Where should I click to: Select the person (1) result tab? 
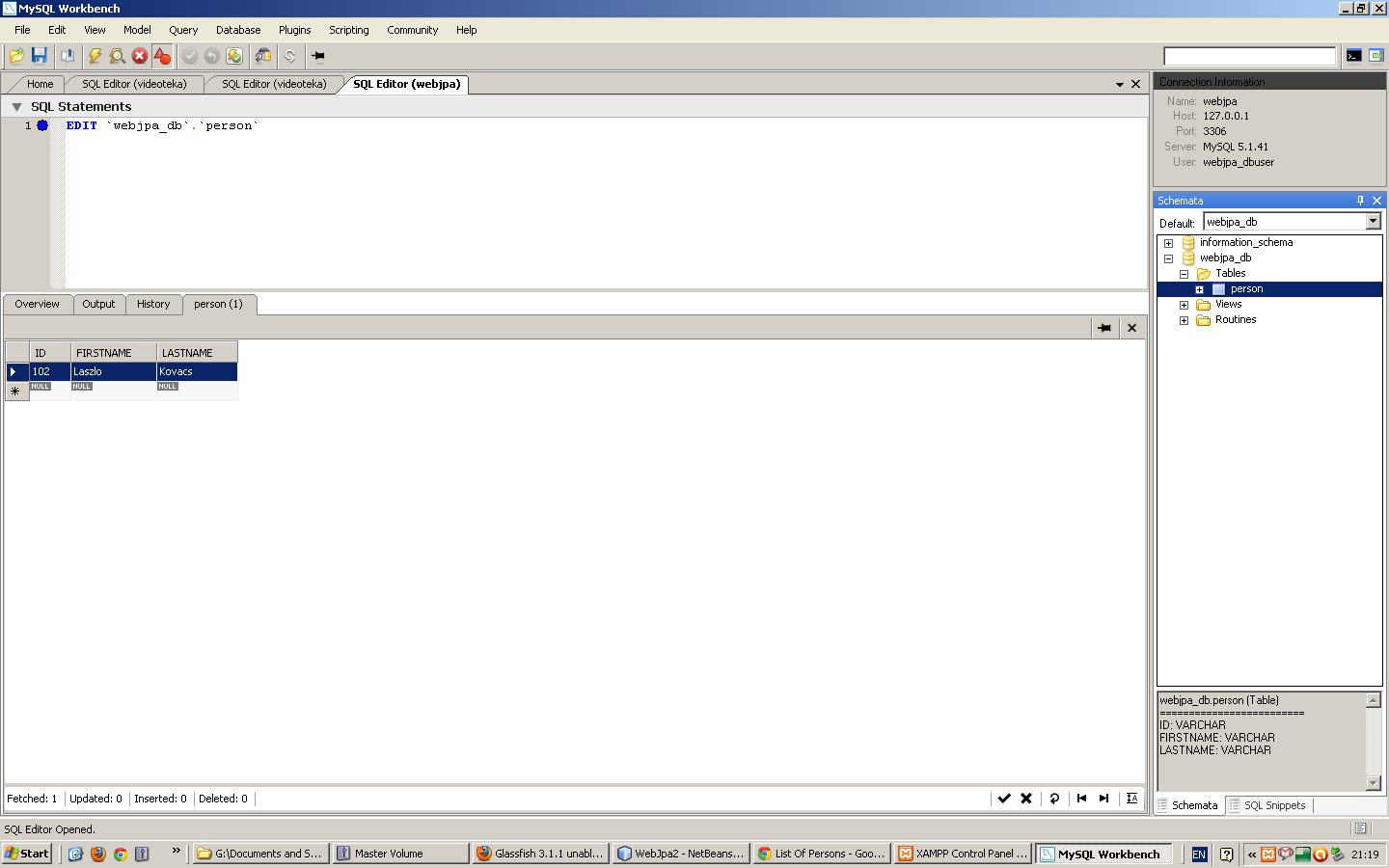(218, 304)
